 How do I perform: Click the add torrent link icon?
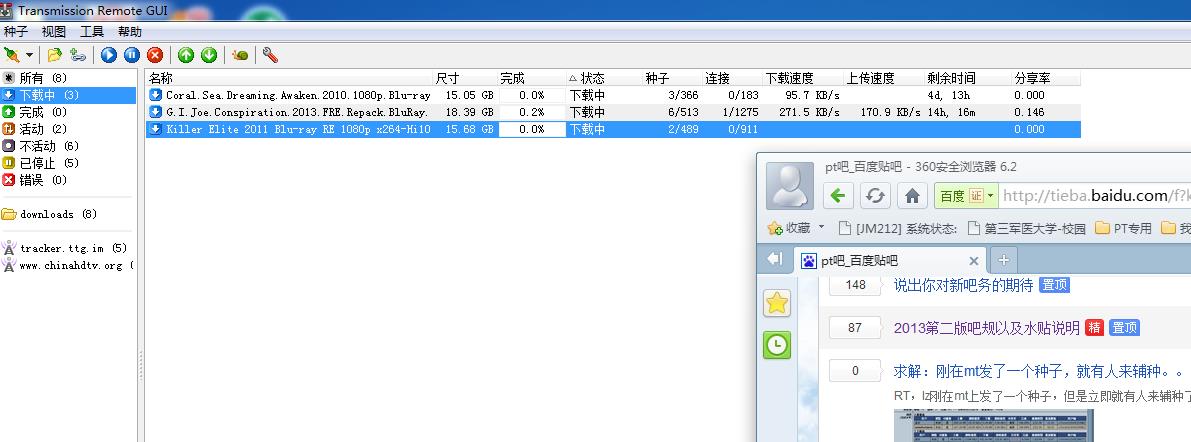pyautogui.click(x=77, y=55)
